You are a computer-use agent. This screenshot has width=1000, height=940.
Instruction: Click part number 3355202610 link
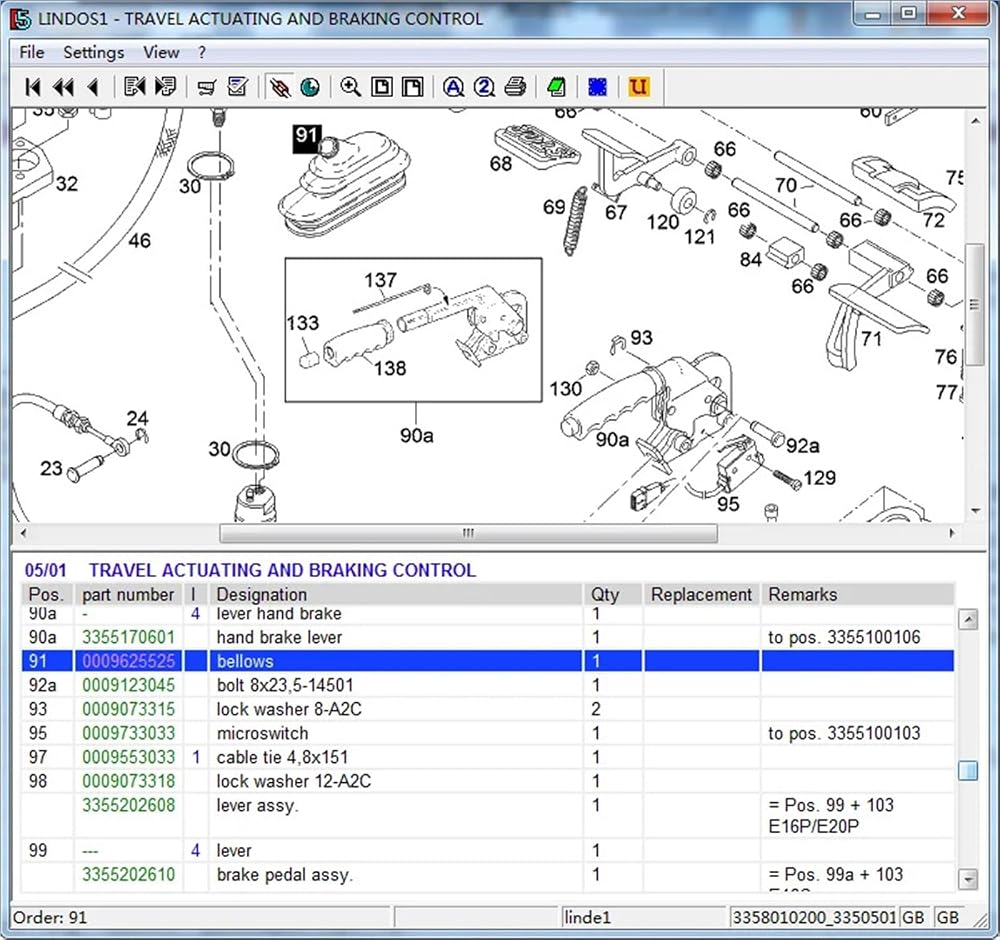pyautogui.click(x=128, y=874)
